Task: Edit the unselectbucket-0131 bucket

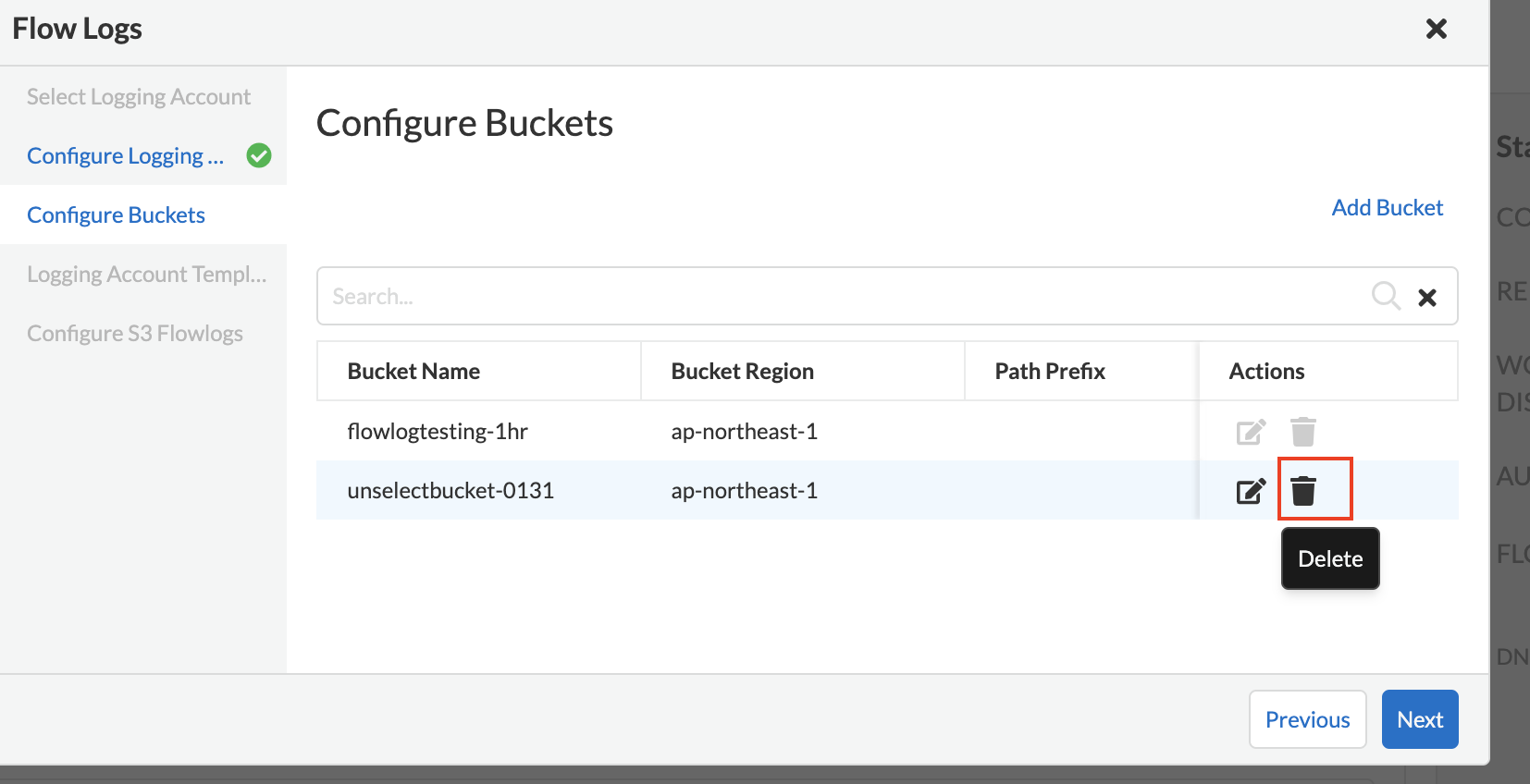Action: (x=1251, y=491)
